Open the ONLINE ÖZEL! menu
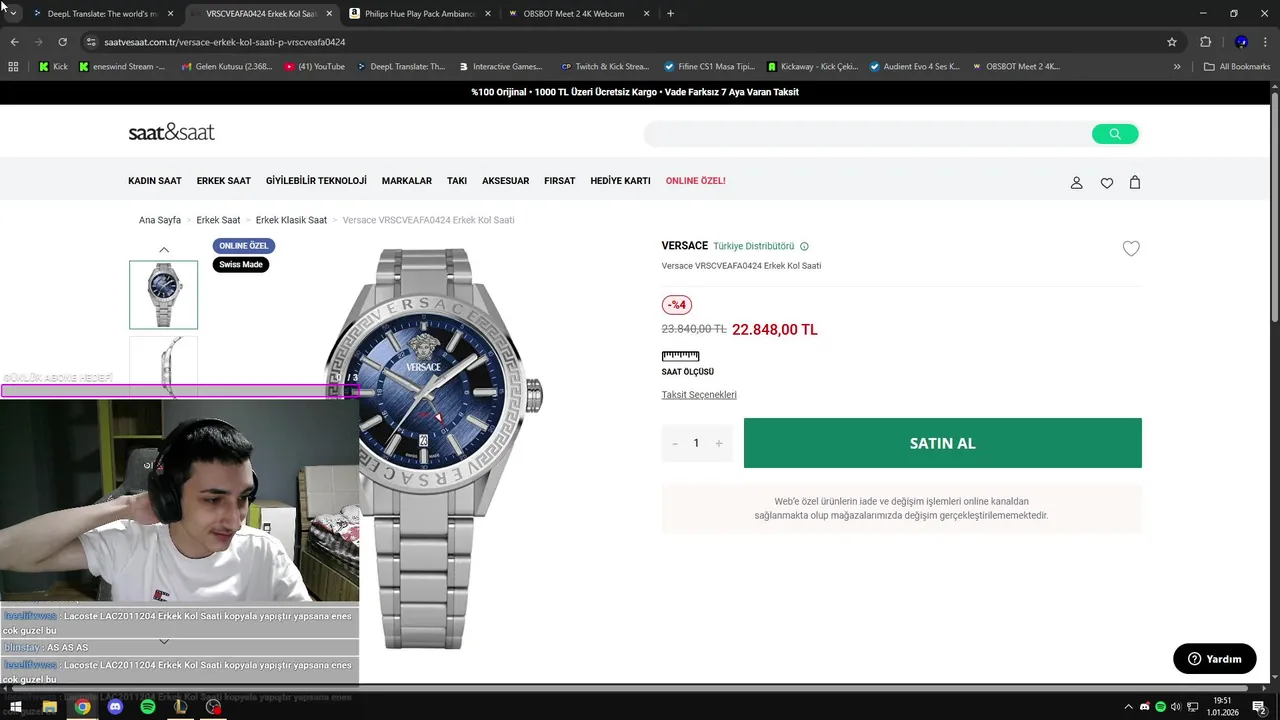The width and height of the screenshot is (1280, 720). point(695,181)
